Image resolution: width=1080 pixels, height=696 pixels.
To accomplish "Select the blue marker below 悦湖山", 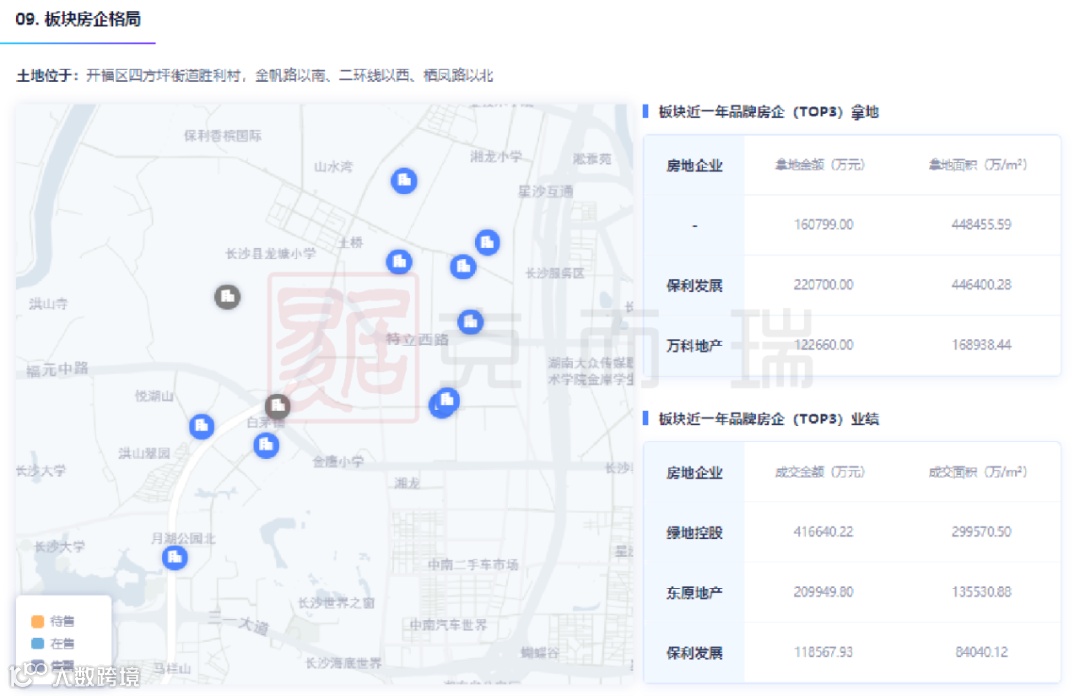I will coord(201,426).
